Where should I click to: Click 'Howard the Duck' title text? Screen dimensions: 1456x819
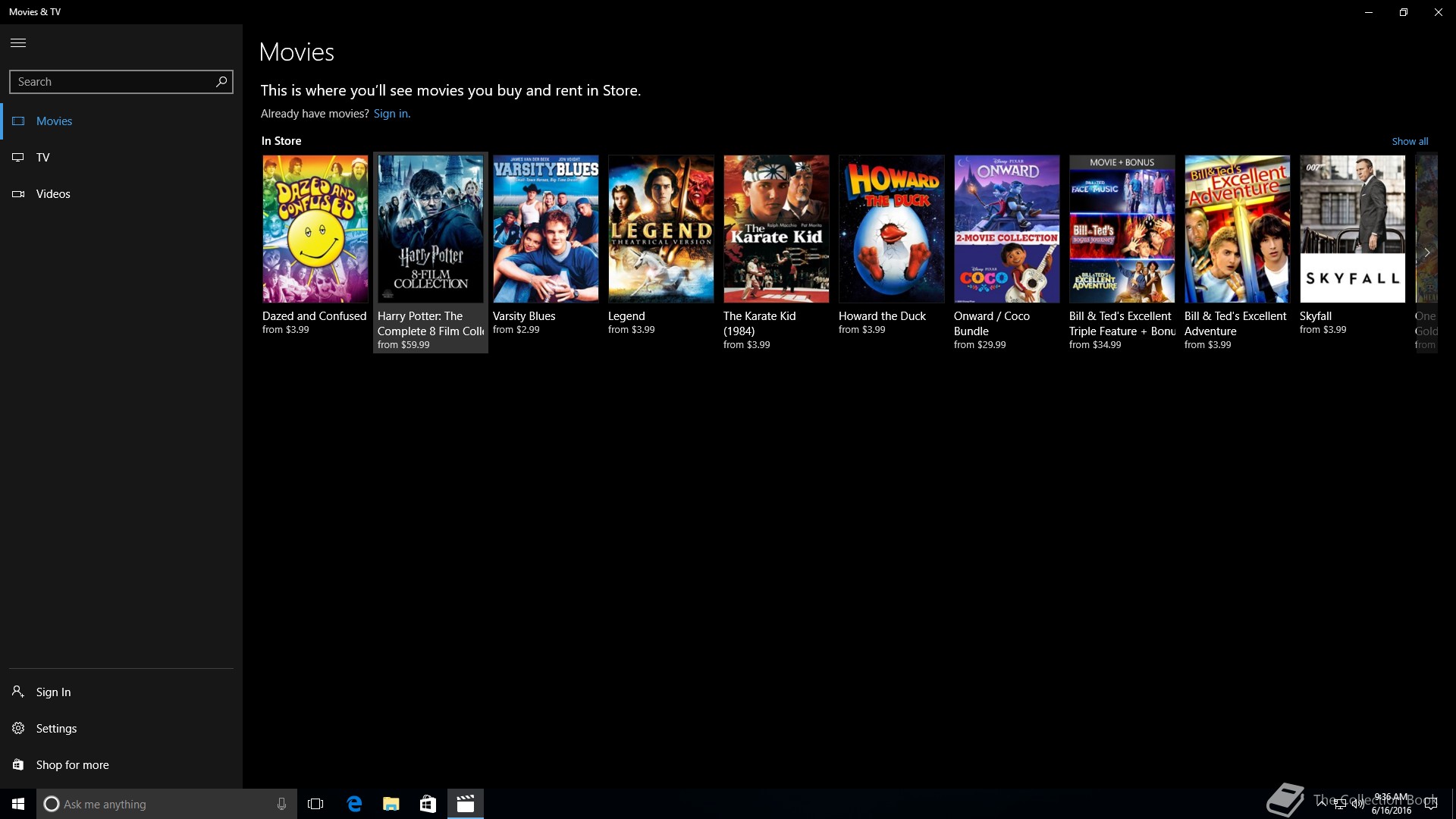[882, 316]
